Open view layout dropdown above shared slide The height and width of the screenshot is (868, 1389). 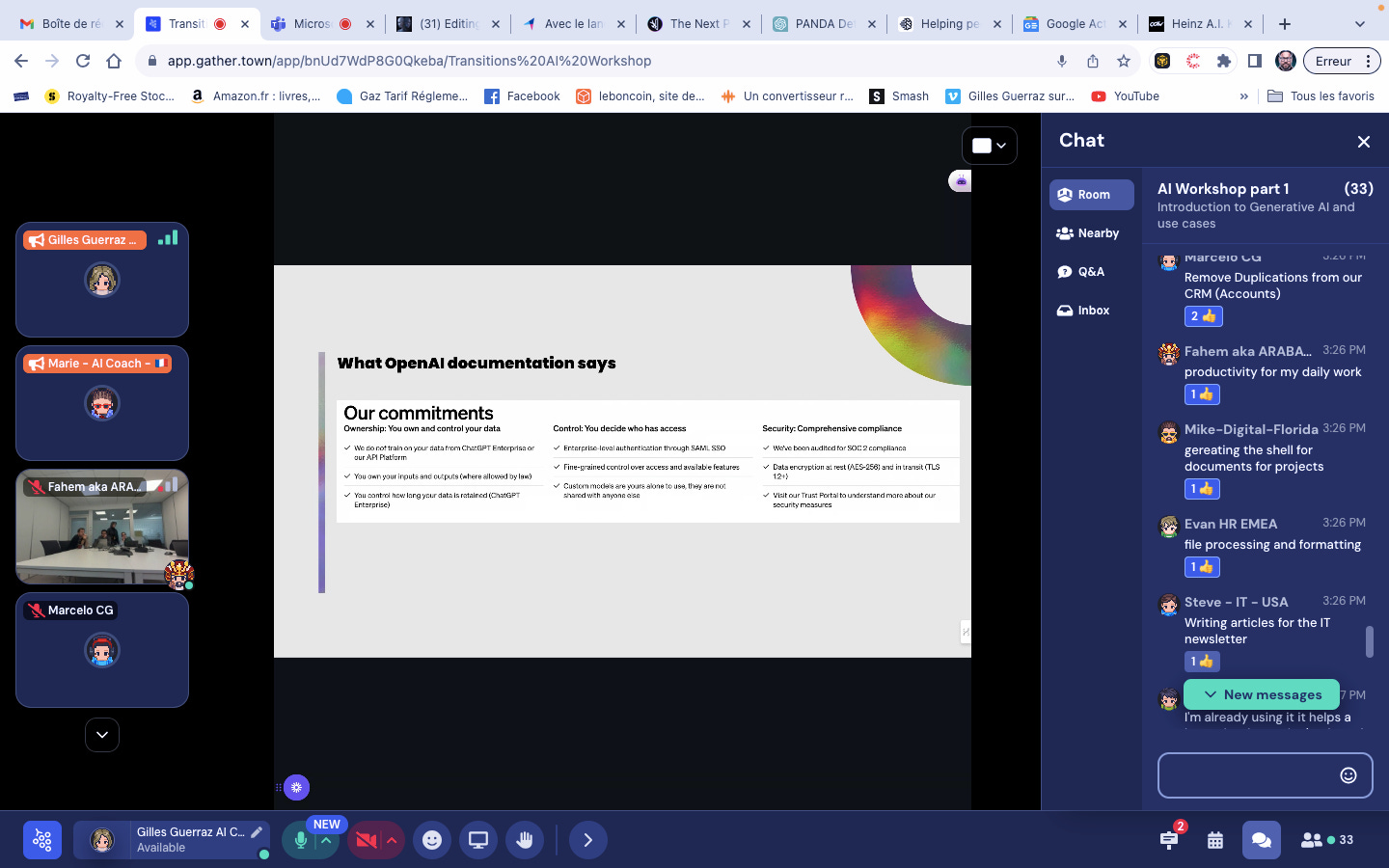click(x=990, y=146)
